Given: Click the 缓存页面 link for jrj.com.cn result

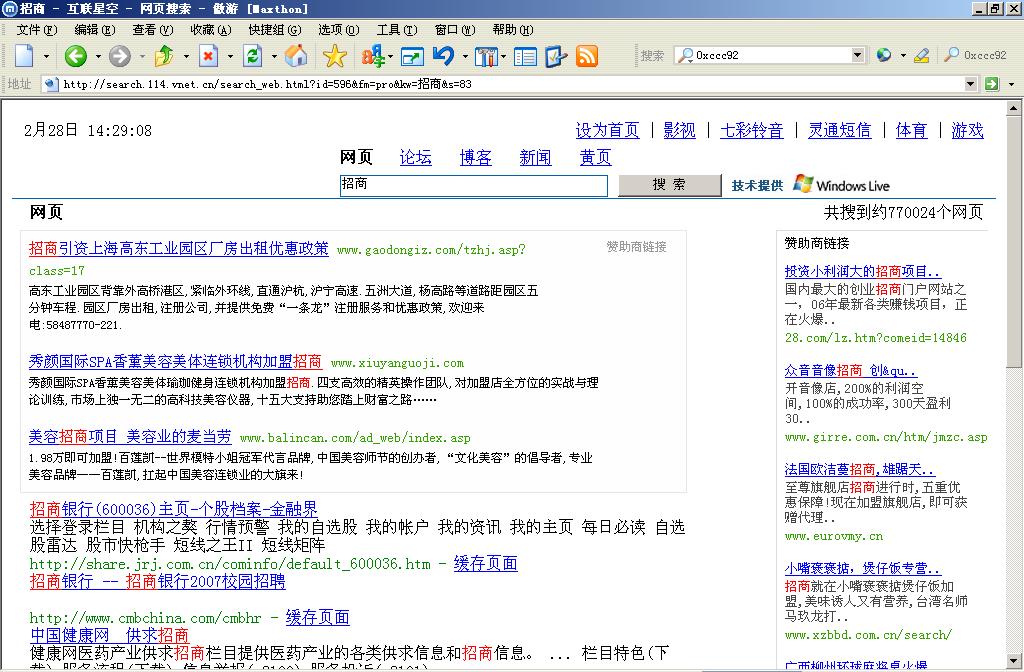Looking at the screenshot, I should 485,564.
